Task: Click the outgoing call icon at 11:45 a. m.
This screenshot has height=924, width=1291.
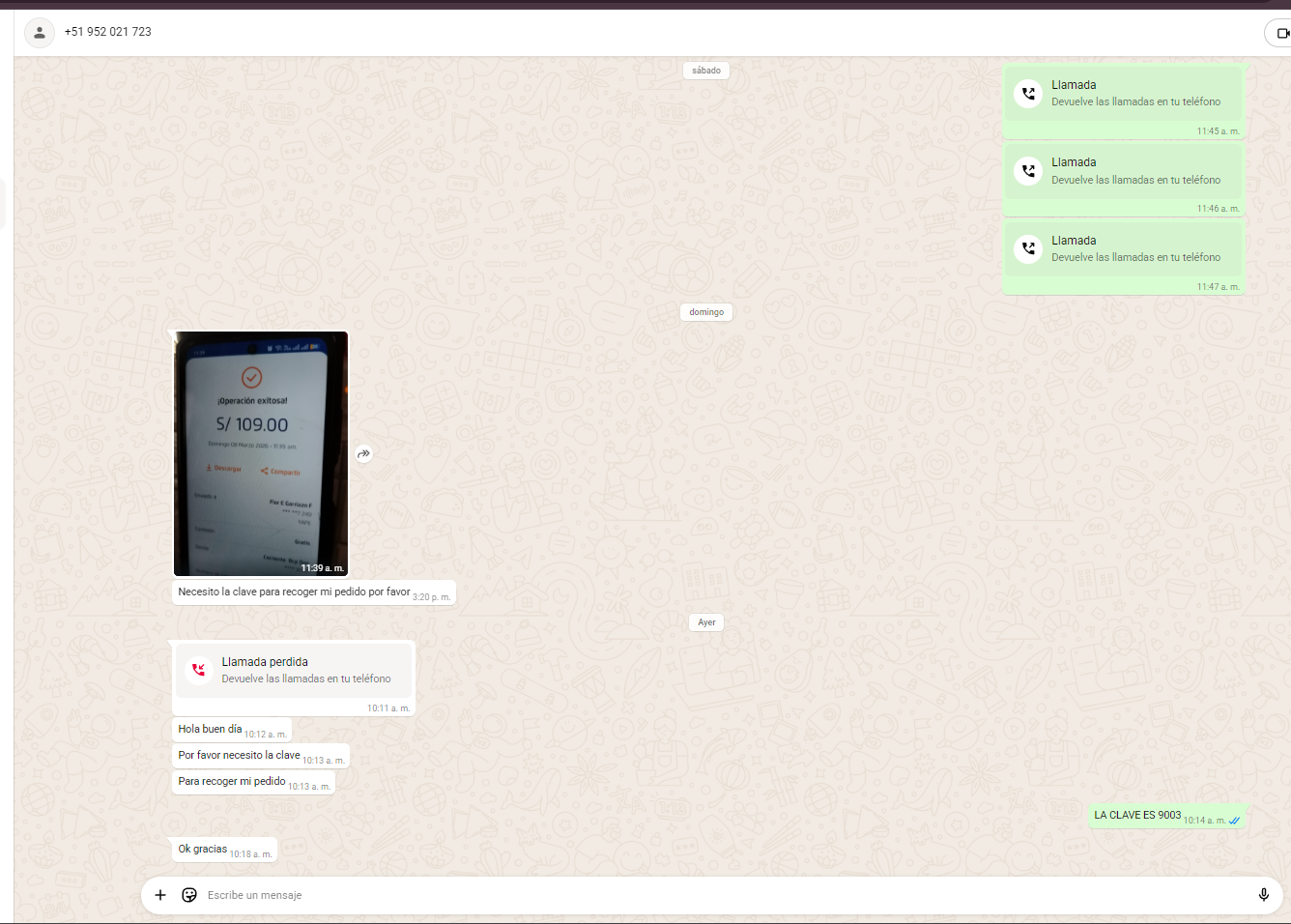Action: [x=1028, y=94]
